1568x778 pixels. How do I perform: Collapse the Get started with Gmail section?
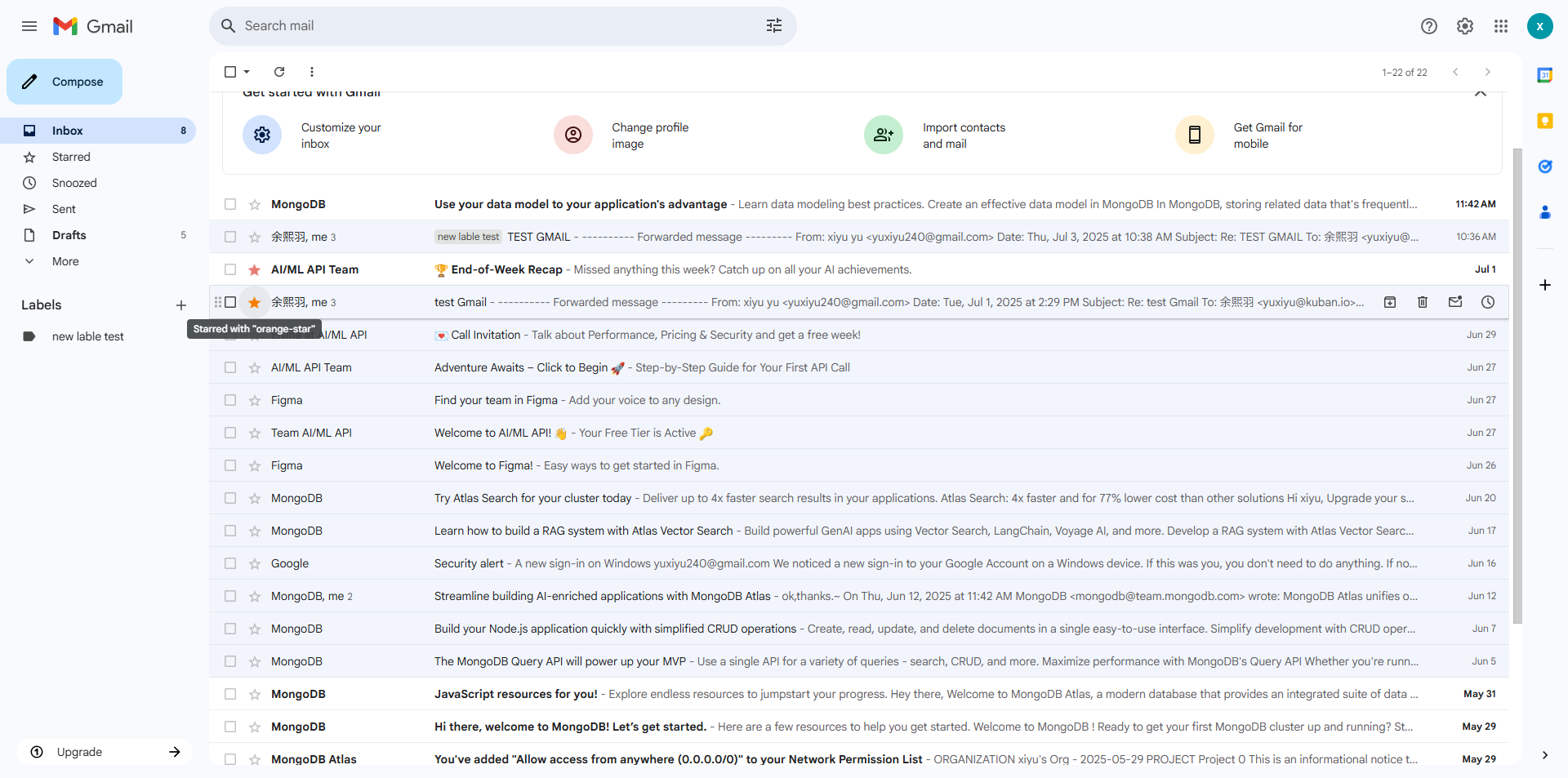tap(1481, 95)
